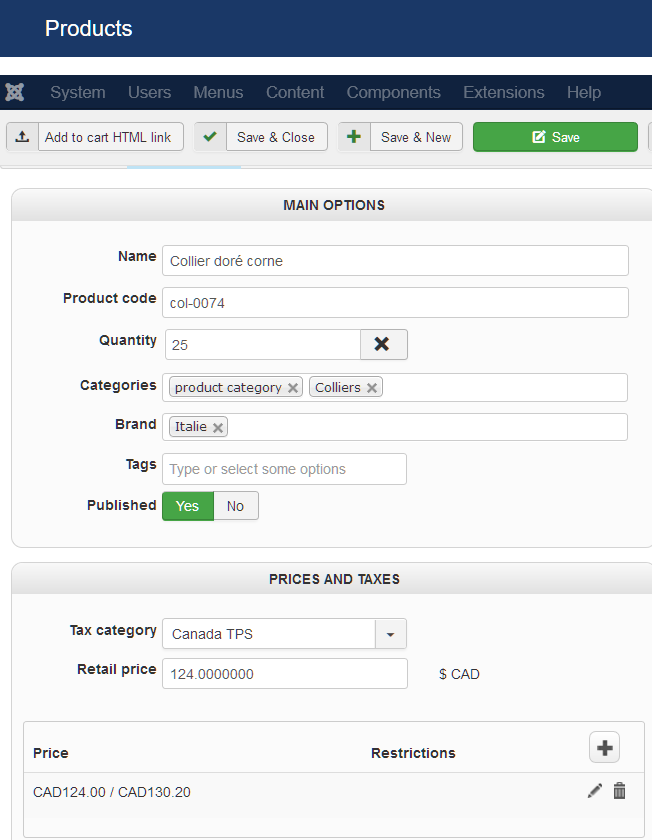Remove the 'product category' tag
Screen dimensions: 652x840
click(293, 388)
